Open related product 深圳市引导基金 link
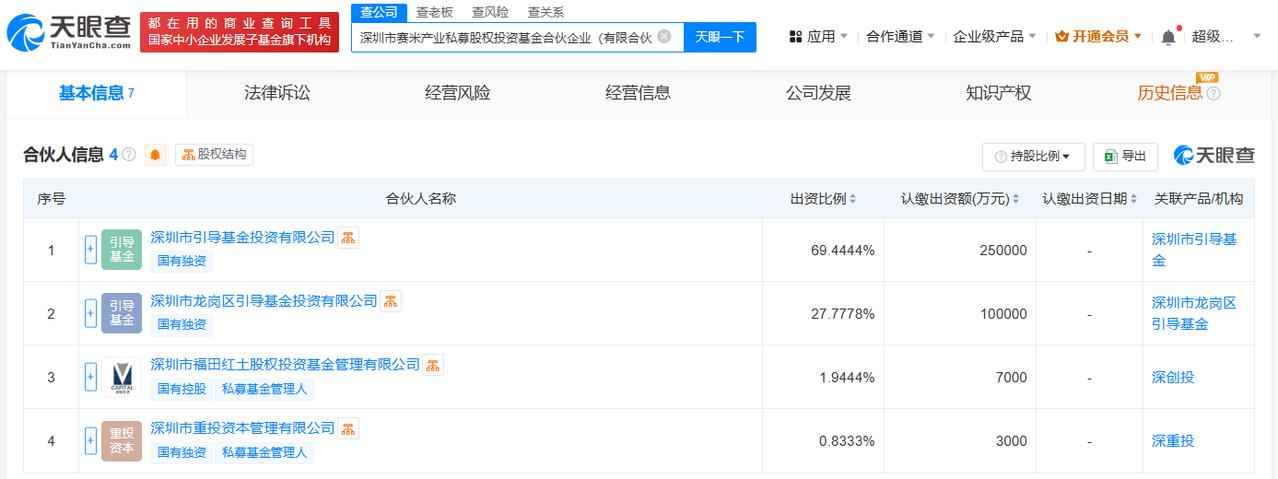Image resolution: width=1278 pixels, height=479 pixels. click(x=1194, y=250)
